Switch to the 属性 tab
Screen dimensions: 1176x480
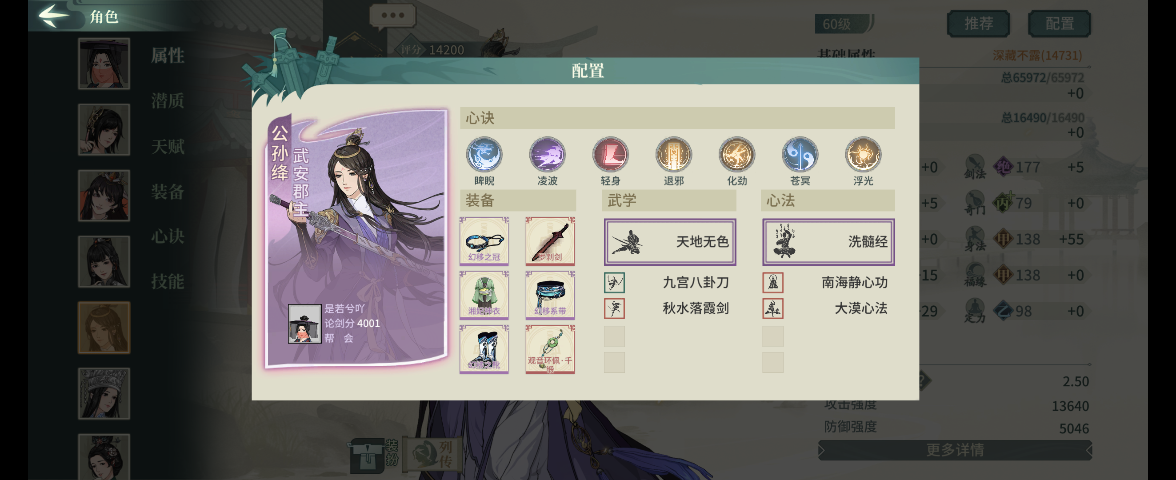tap(167, 56)
